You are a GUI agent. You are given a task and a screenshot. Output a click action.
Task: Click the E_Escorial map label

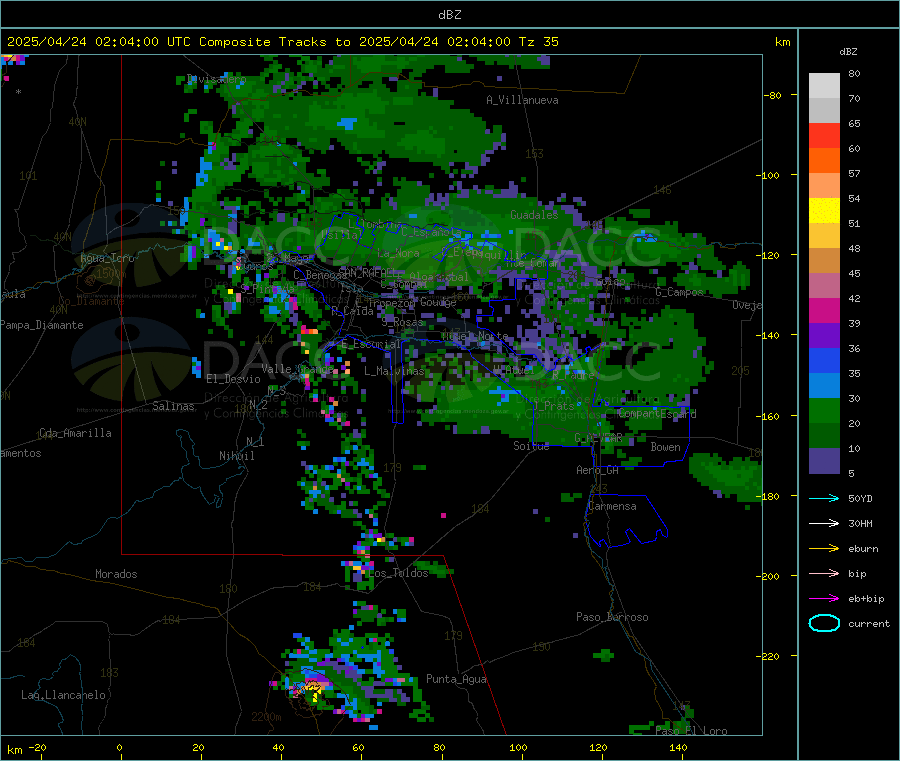tap(370, 344)
